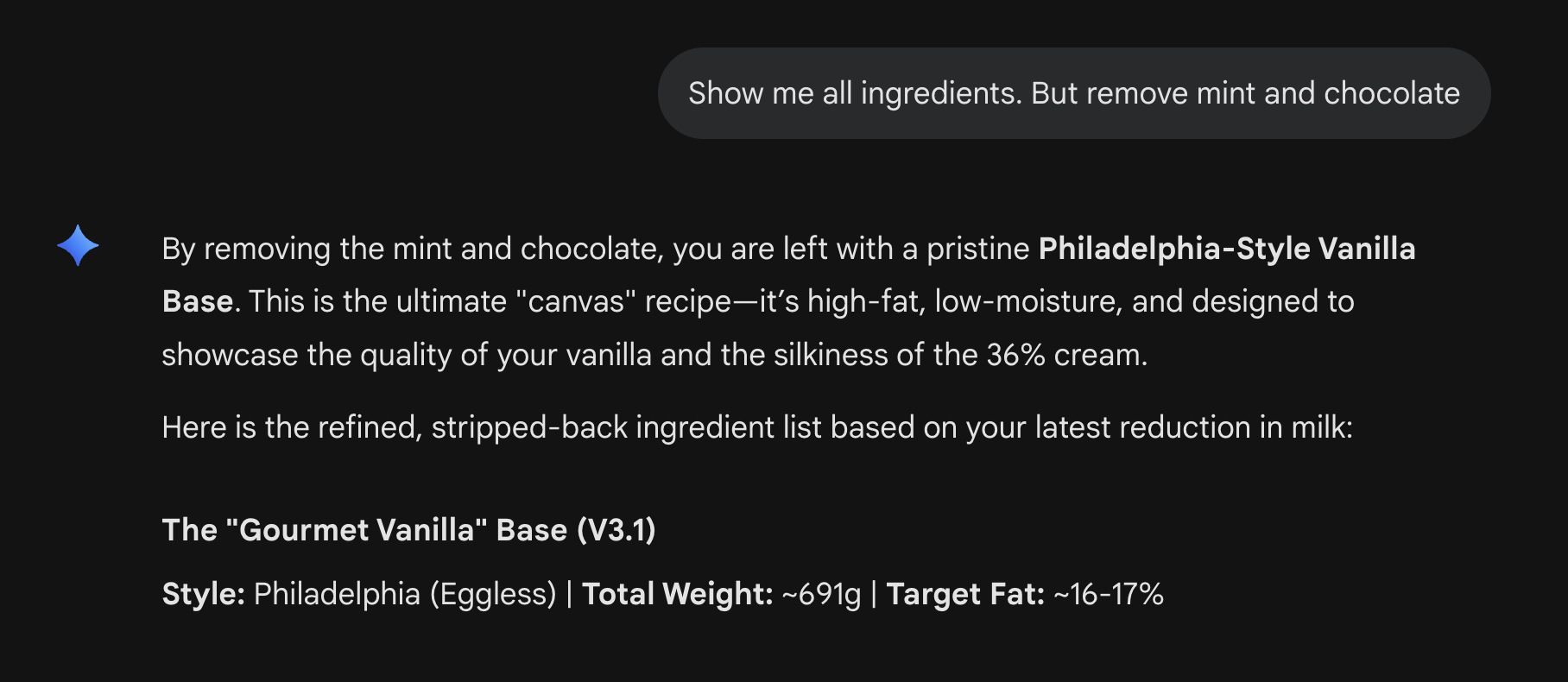The height and width of the screenshot is (682, 1568).
Task: Click the word "canvas" in quotes
Action: pos(575,302)
